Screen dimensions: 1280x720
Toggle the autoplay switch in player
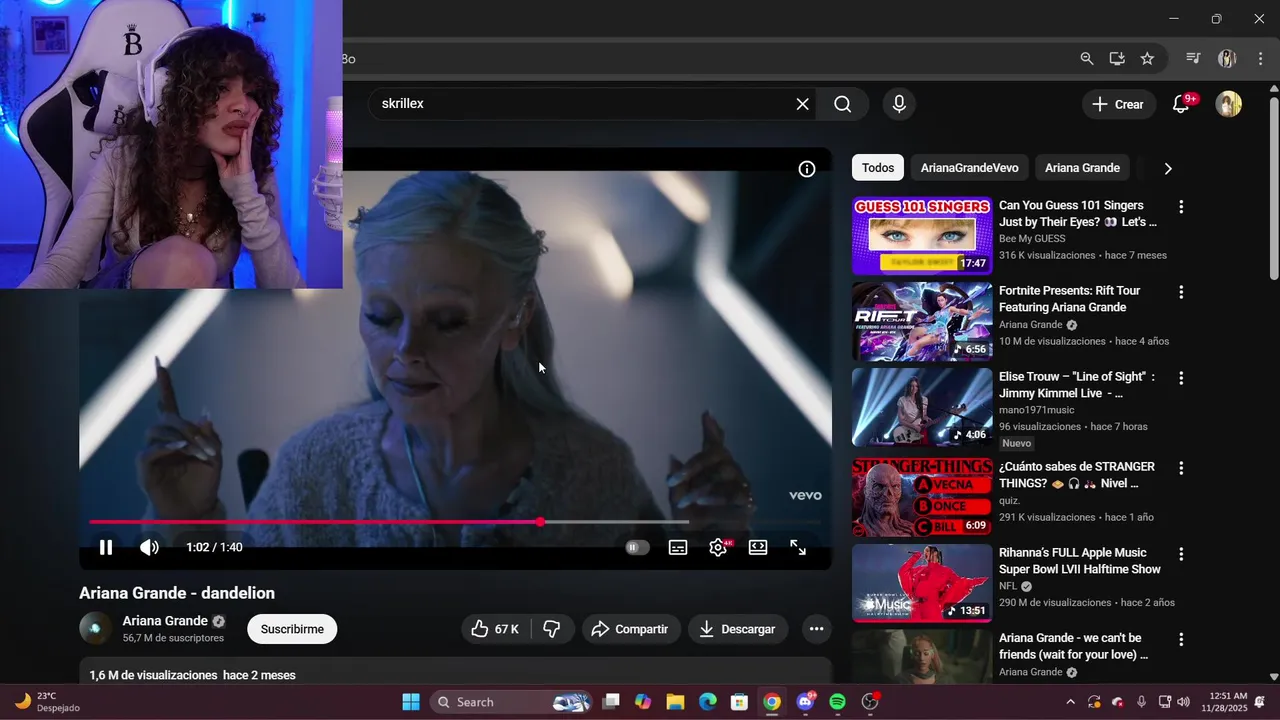click(x=637, y=547)
